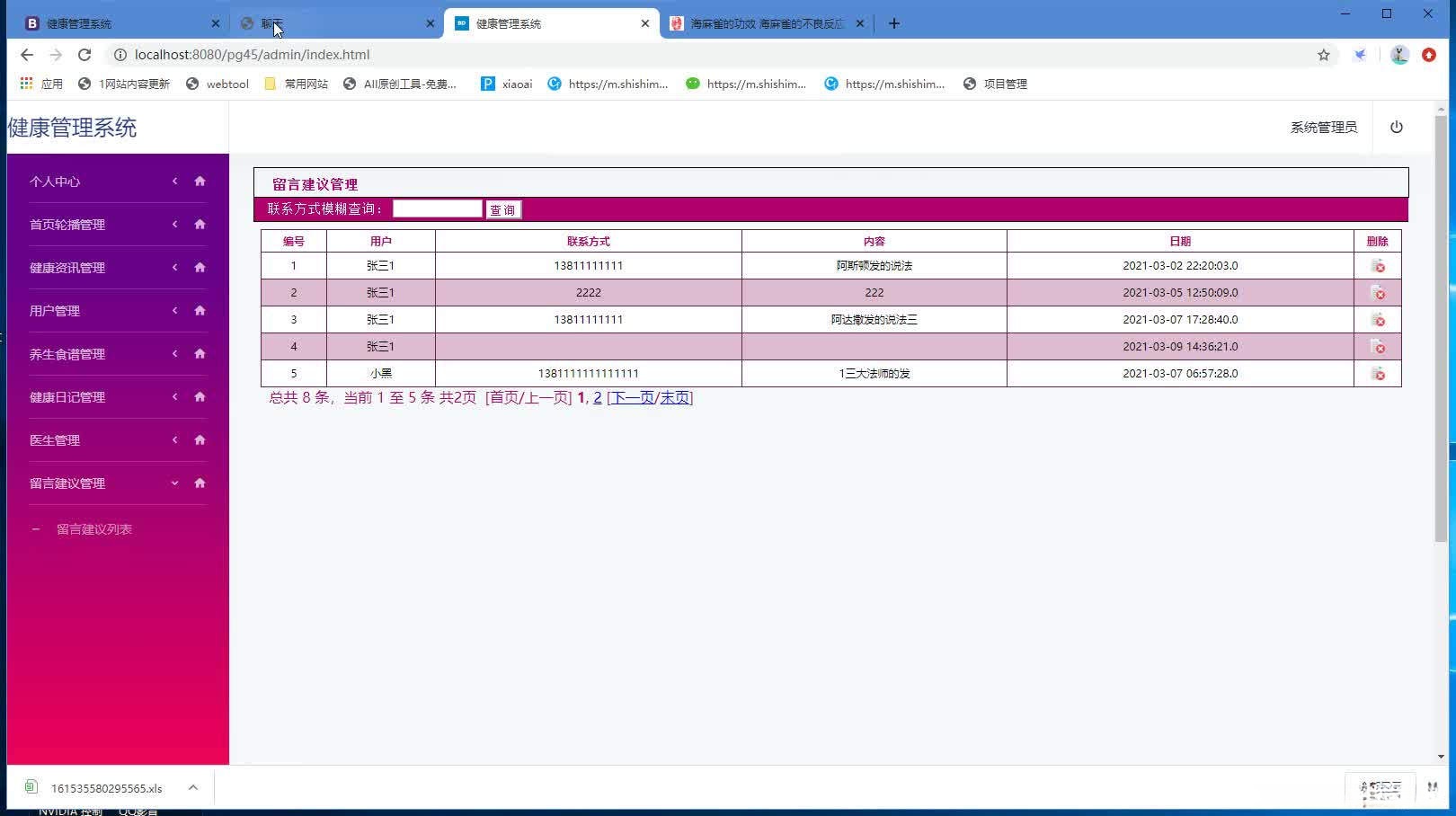Viewport: 1456px width, 816px height.
Task: Click the user cell 小黑
Action: pyautogui.click(x=381, y=374)
